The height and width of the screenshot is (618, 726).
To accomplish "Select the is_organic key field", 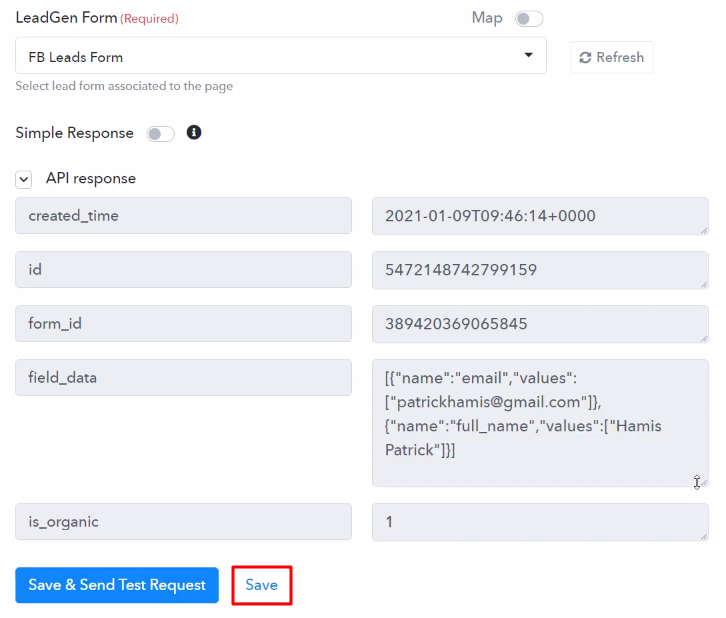I will click(183, 522).
